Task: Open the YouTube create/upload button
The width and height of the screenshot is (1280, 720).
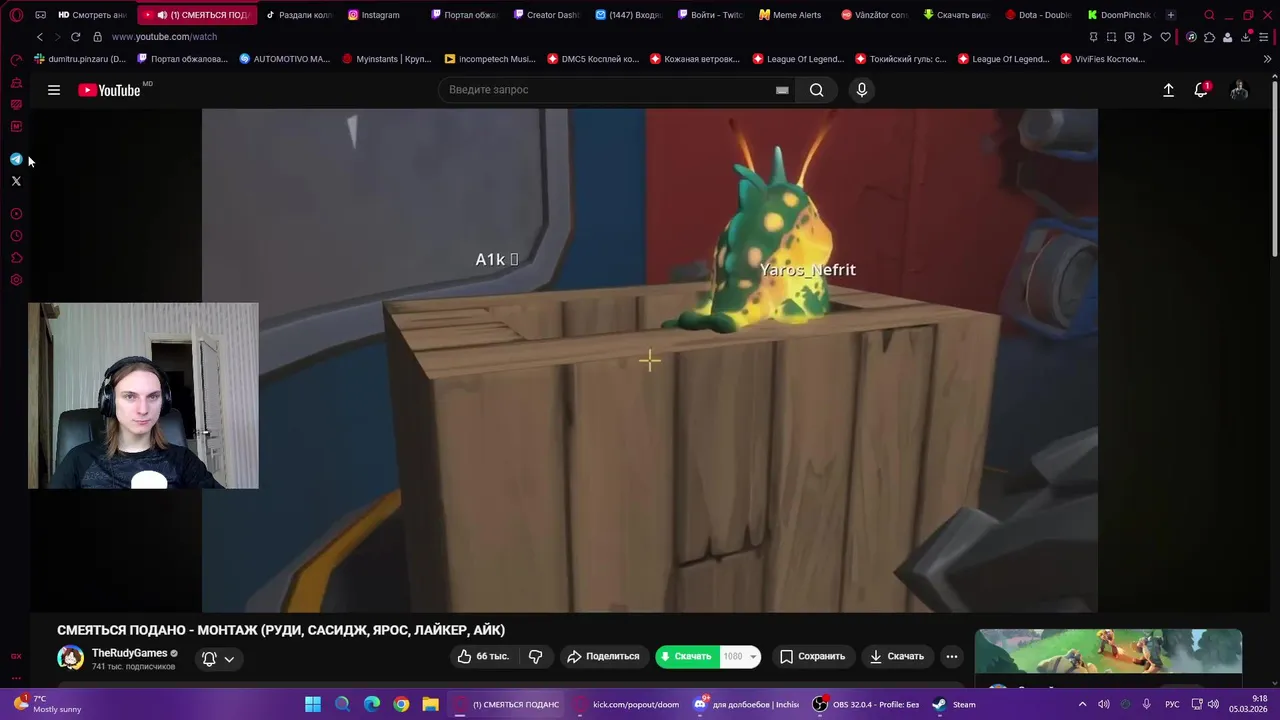Action: point(1168,90)
